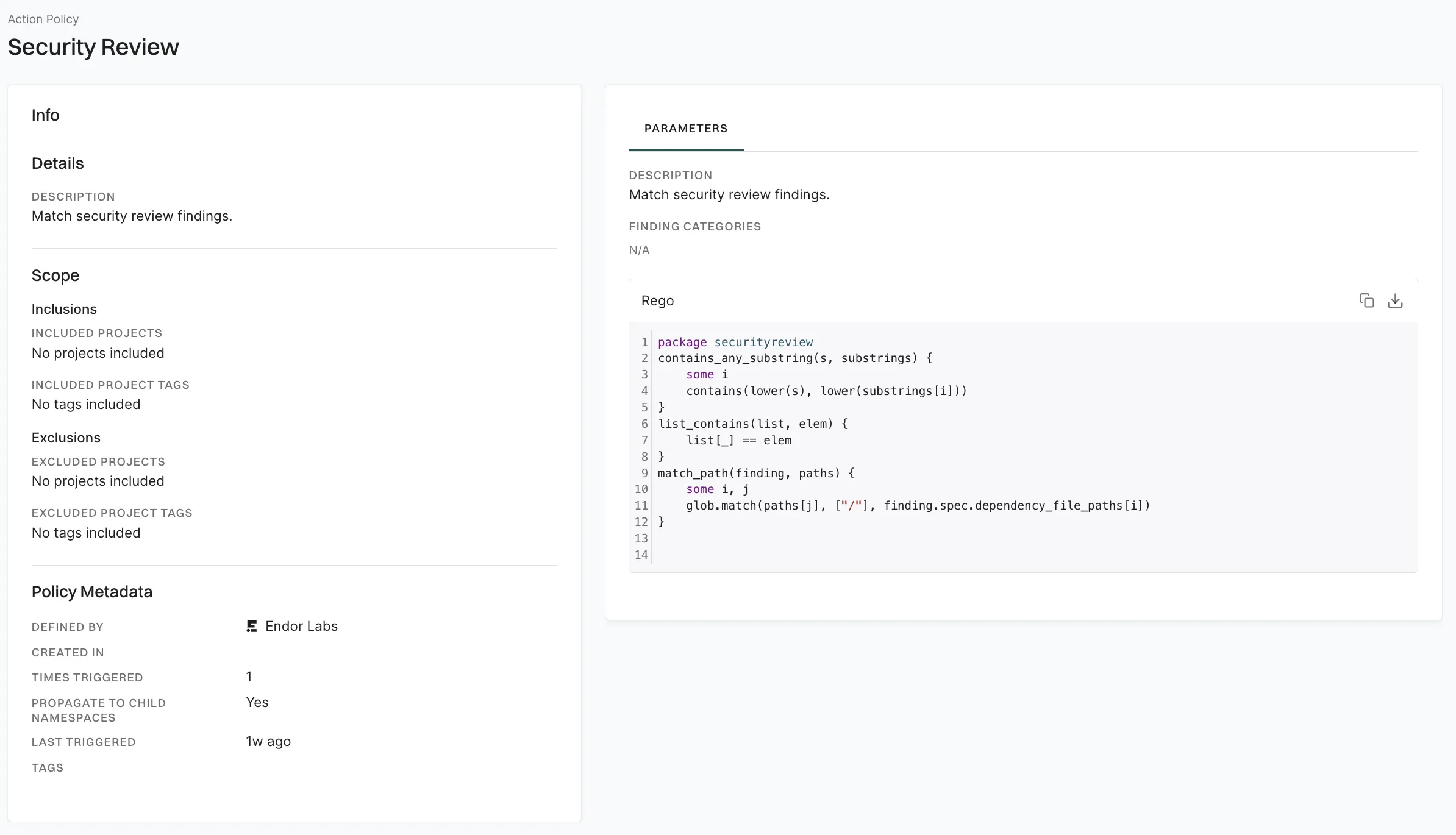Click the Excluded Project Tags label

pyautogui.click(x=112, y=513)
